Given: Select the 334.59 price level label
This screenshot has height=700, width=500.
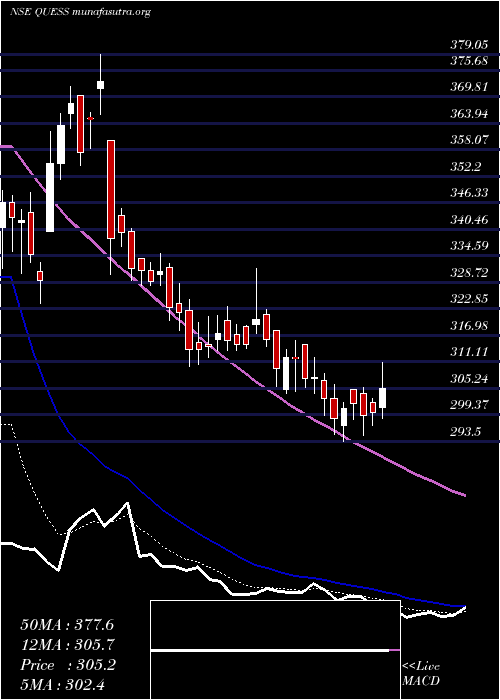Looking at the screenshot, I should [x=469, y=246].
